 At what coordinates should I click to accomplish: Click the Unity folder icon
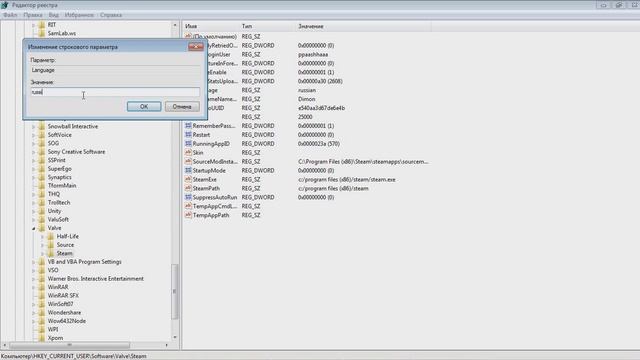pos(42,211)
